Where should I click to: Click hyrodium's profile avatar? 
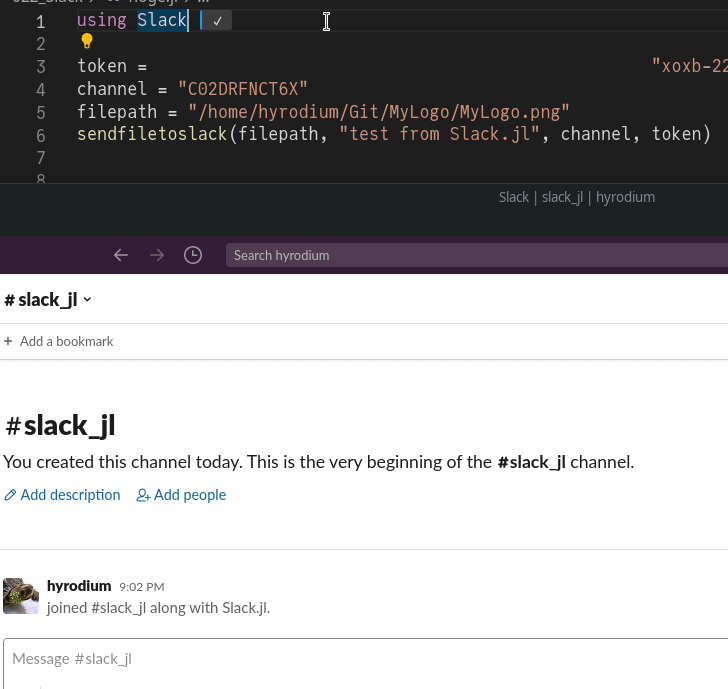[x=21, y=595]
